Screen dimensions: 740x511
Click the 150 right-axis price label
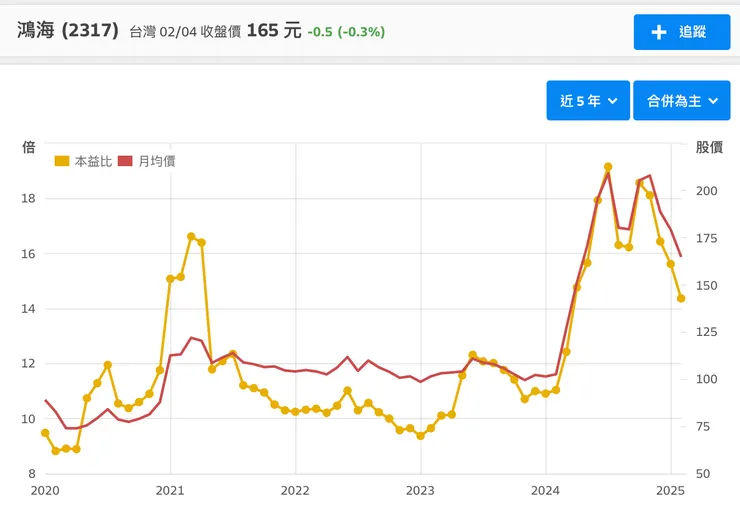click(x=706, y=285)
